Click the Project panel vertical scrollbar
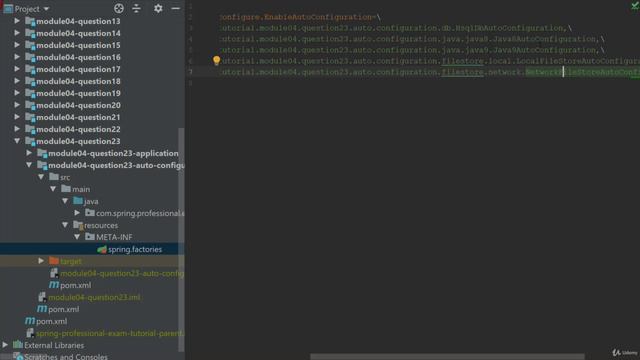 pos(181,239)
